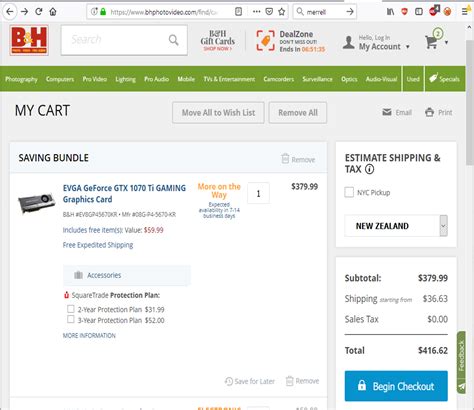Expand the Accessories section
The height and width of the screenshot is (410, 474).
127,275
